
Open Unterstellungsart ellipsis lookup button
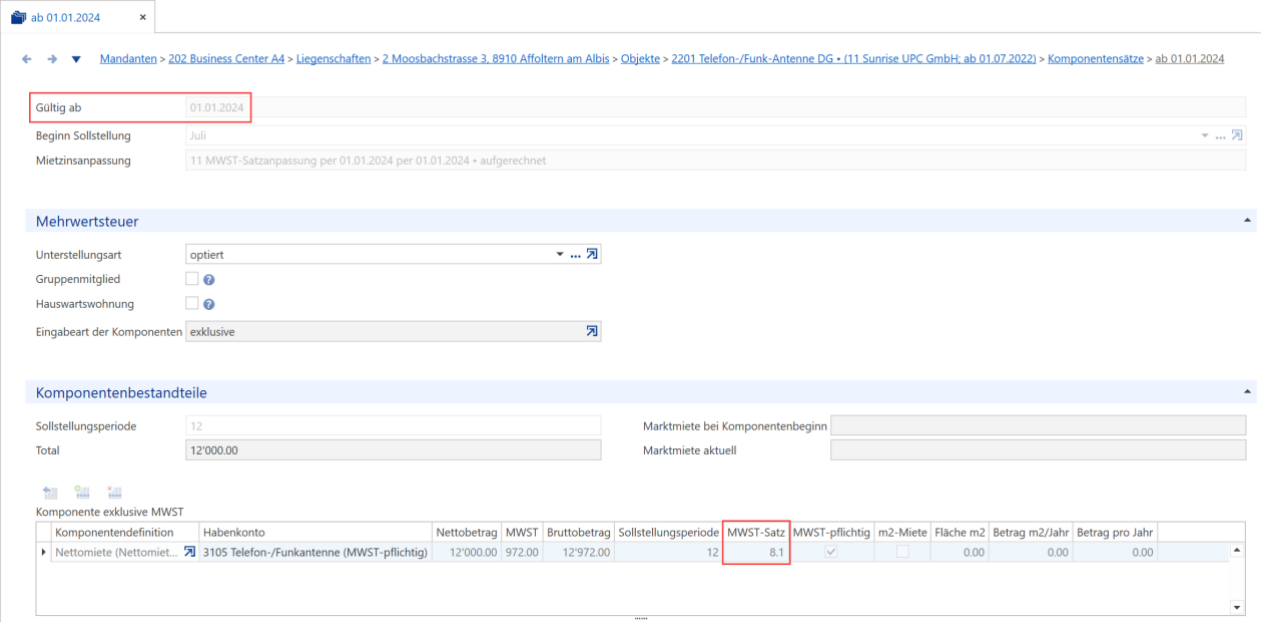[x=575, y=255]
